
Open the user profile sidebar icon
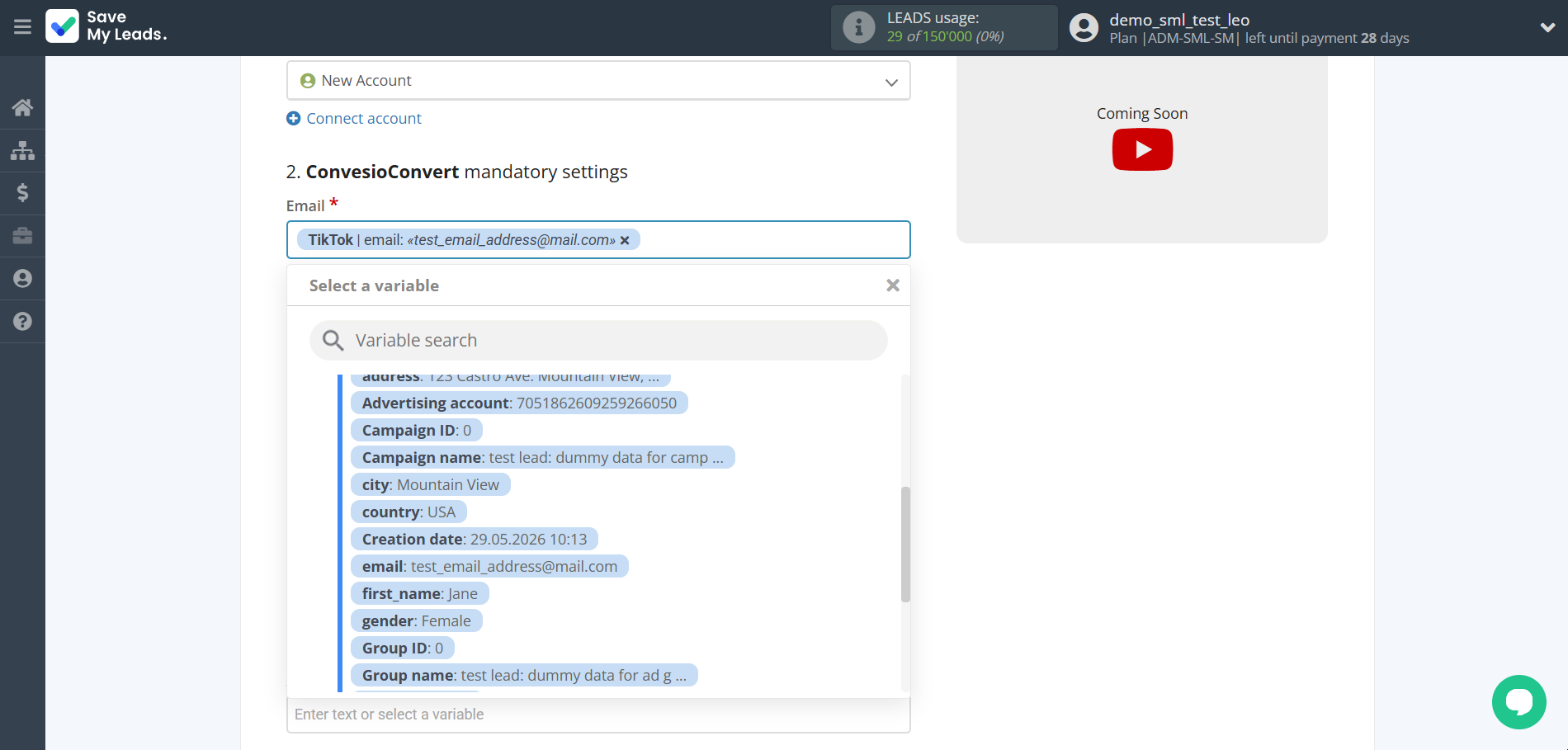22,279
